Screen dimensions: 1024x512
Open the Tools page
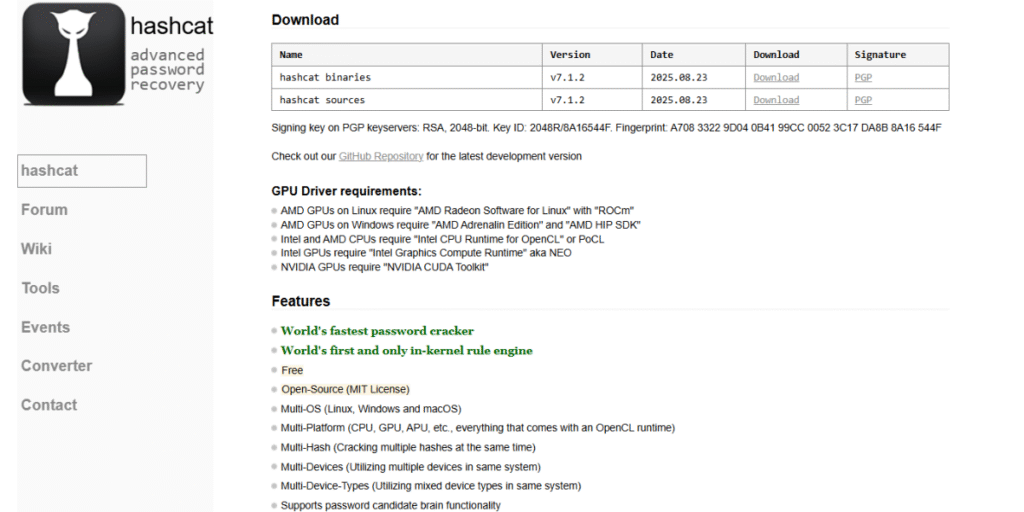click(x=40, y=288)
